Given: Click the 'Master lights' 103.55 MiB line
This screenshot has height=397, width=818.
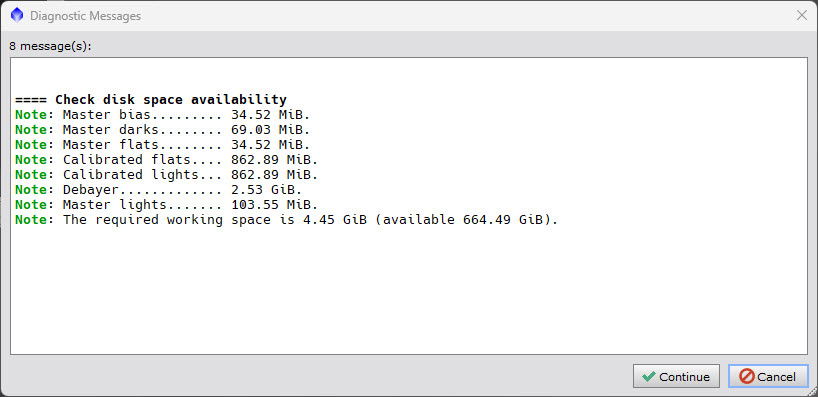Looking at the screenshot, I should pyautogui.click(x=167, y=204).
